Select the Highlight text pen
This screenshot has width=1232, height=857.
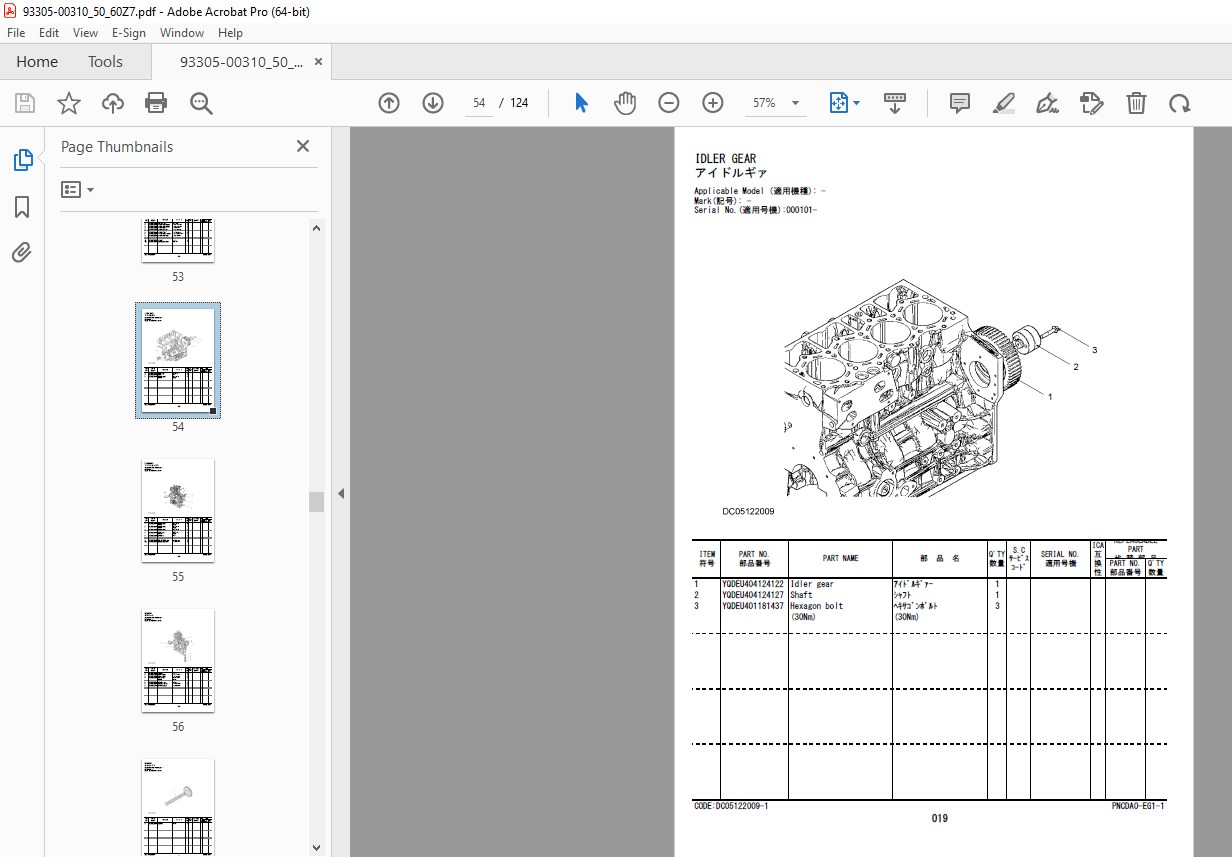(1004, 103)
